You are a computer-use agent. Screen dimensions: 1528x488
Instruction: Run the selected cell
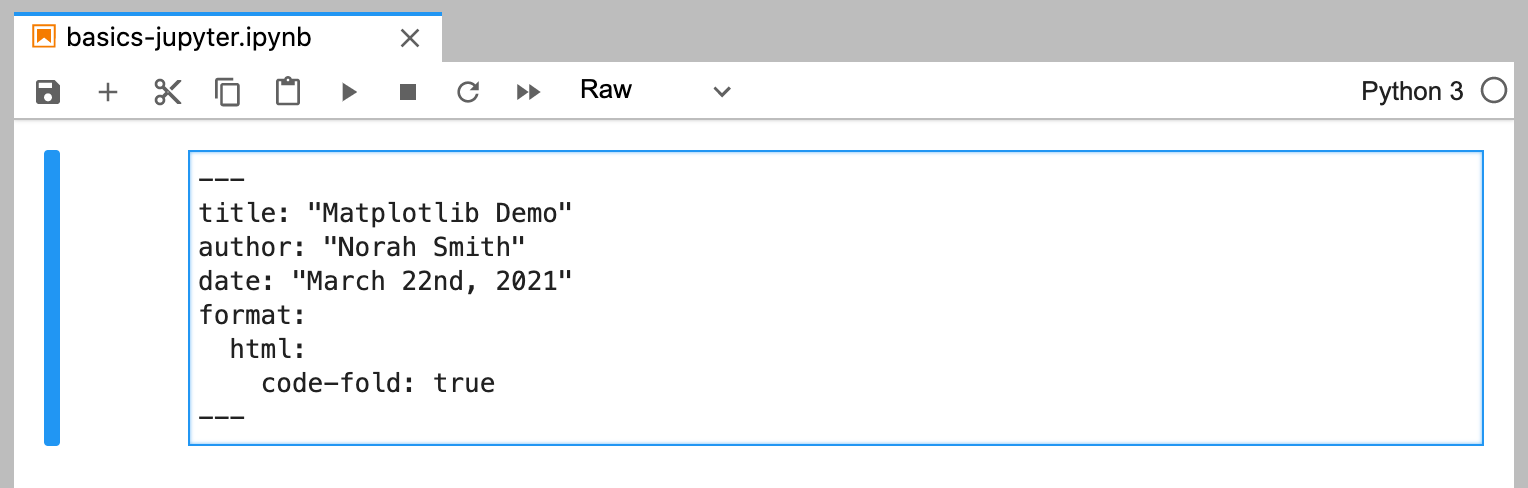pyautogui.click(x=349, y=92)
